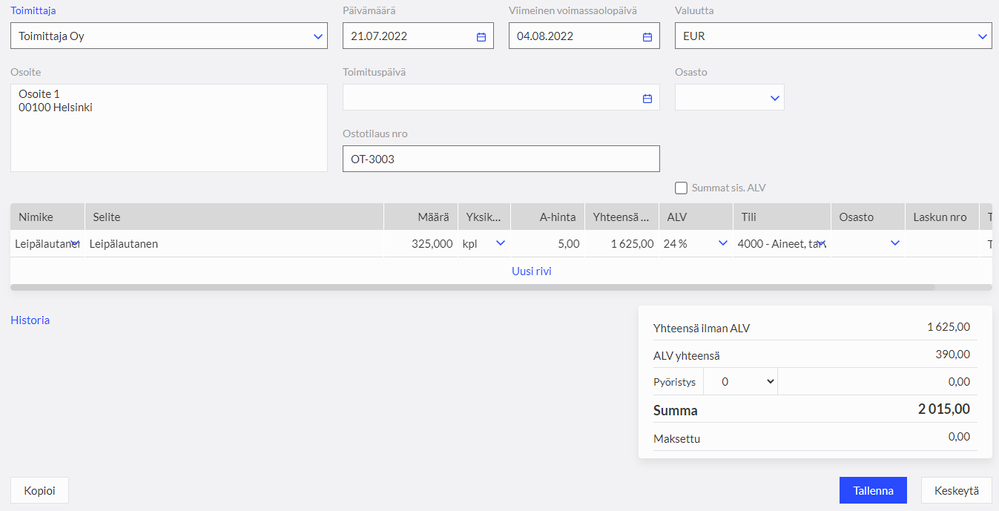Select the Selite column header

point(234,217)
